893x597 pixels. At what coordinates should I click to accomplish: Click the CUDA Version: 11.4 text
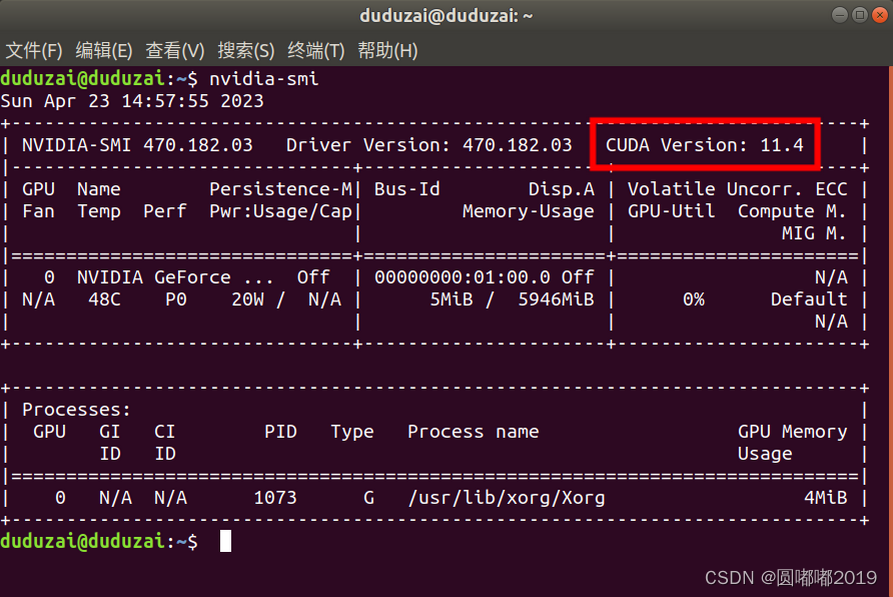[x=704, y=145]
